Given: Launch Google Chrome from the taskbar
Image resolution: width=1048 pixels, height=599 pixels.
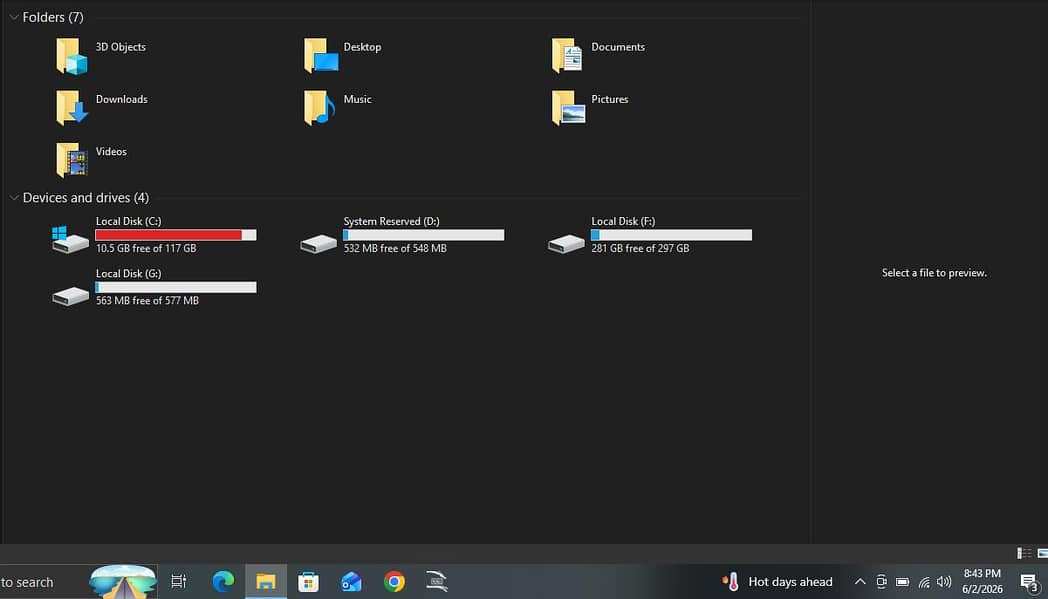Looking at the screenshot, I should pos(394,582).
